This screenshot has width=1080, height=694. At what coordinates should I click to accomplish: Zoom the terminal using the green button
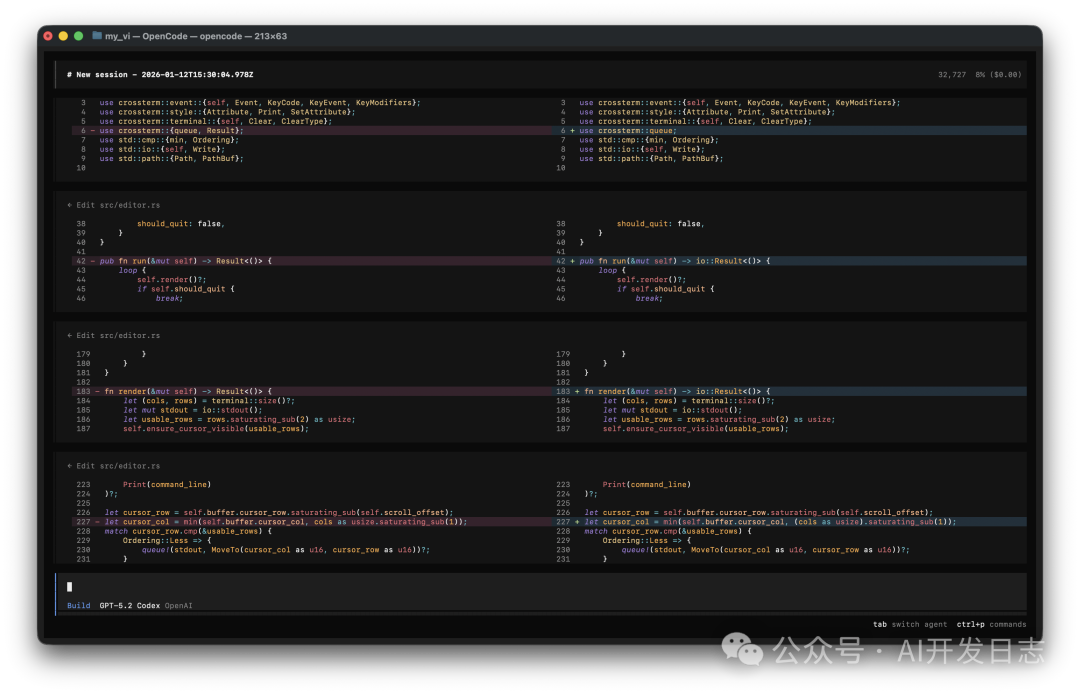pos(79,36)
